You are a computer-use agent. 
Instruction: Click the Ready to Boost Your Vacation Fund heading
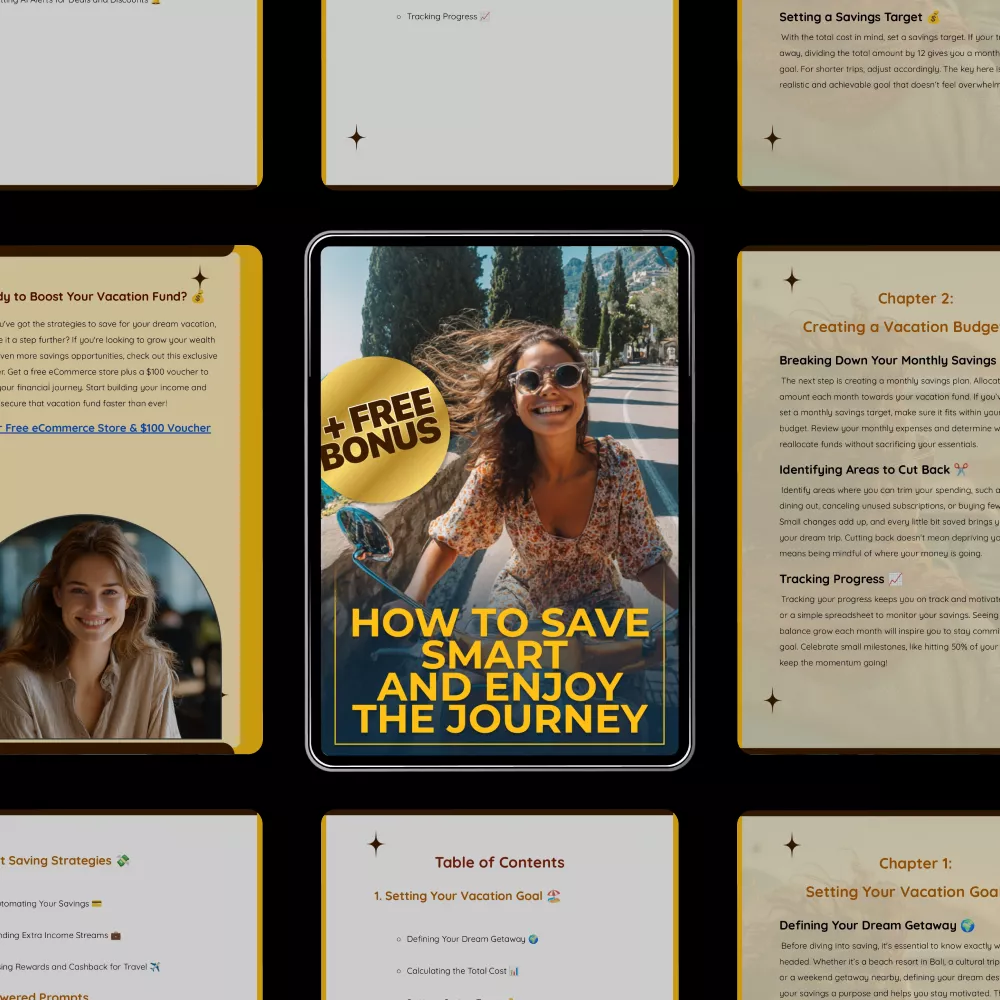click(98, 297)
